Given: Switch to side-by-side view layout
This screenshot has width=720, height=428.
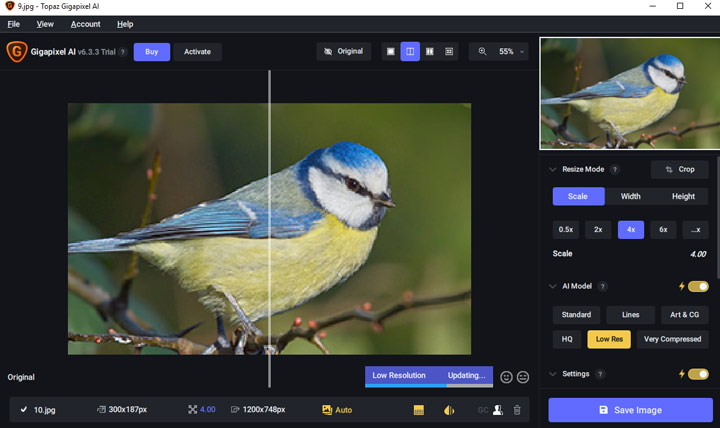Looking at the screenshot, I should point(430,51).
